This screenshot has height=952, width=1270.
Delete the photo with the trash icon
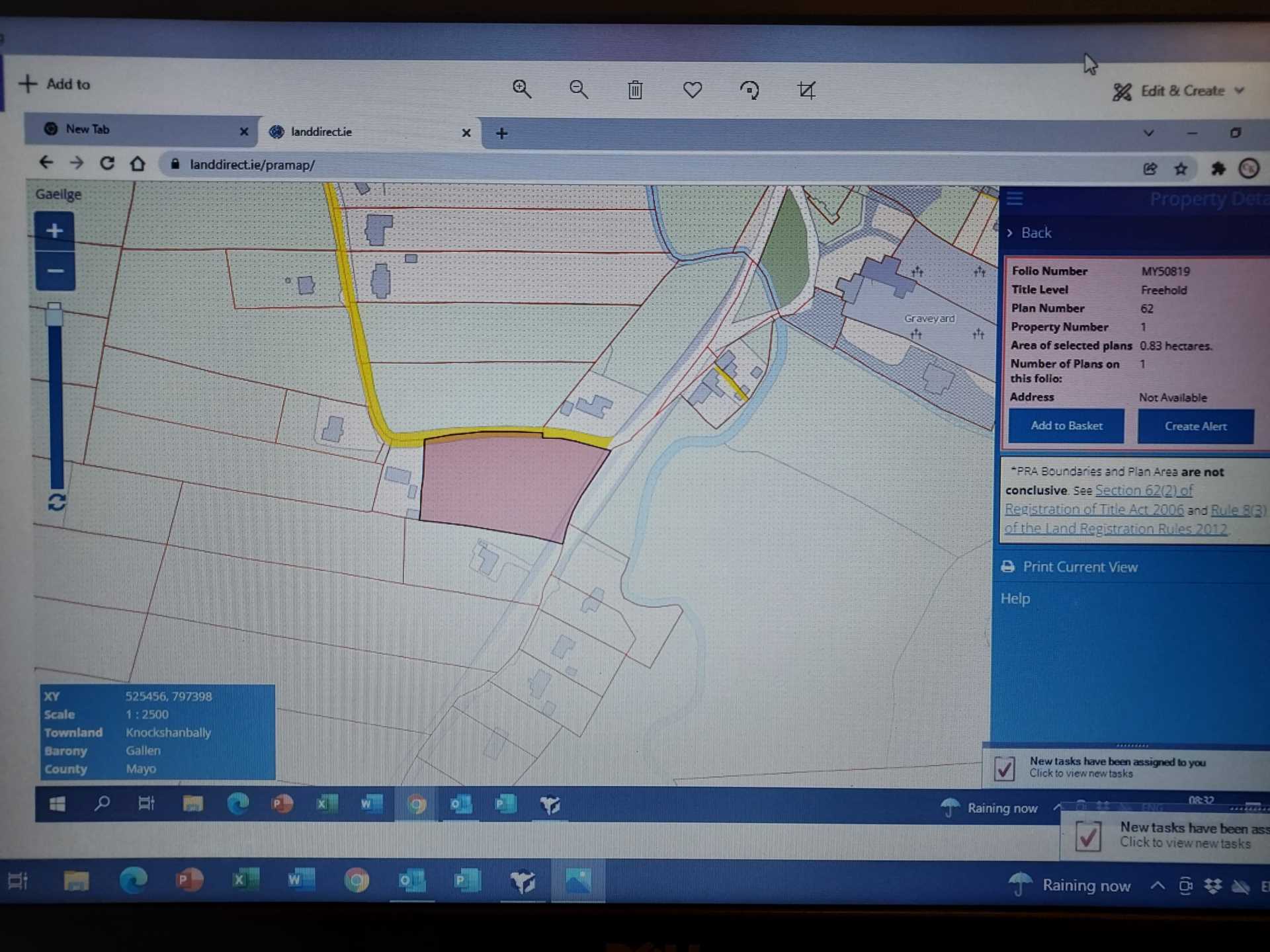(635, 90)
